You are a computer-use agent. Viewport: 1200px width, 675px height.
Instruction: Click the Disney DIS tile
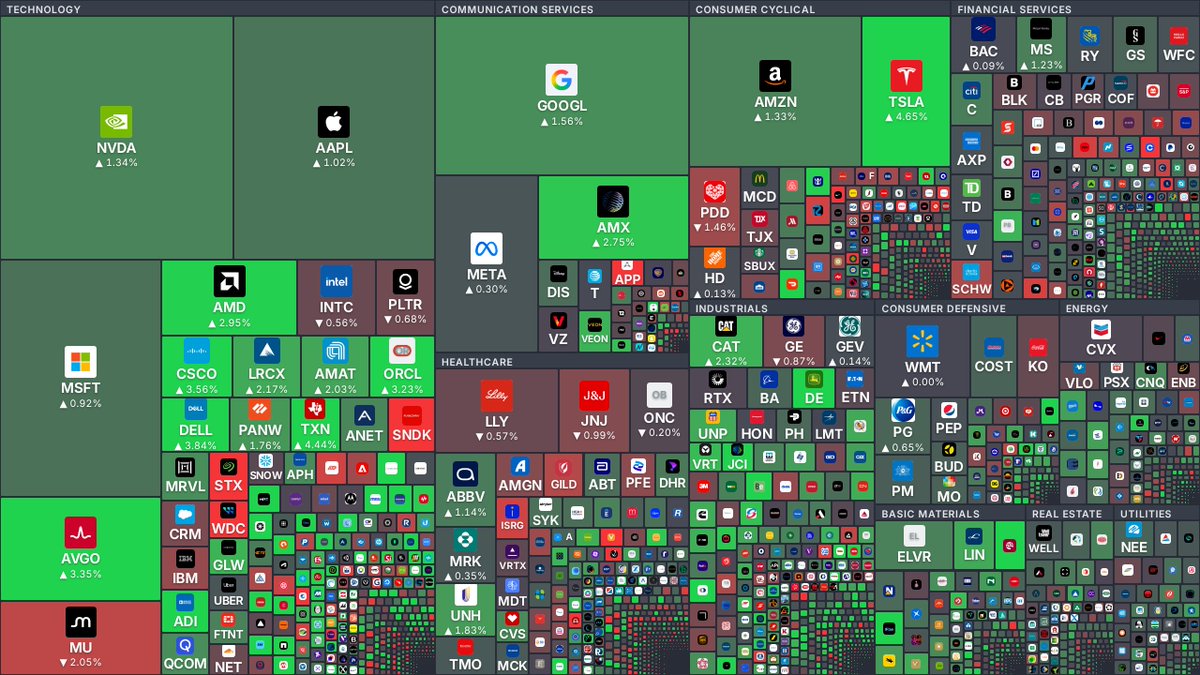(x=558, y=284)
